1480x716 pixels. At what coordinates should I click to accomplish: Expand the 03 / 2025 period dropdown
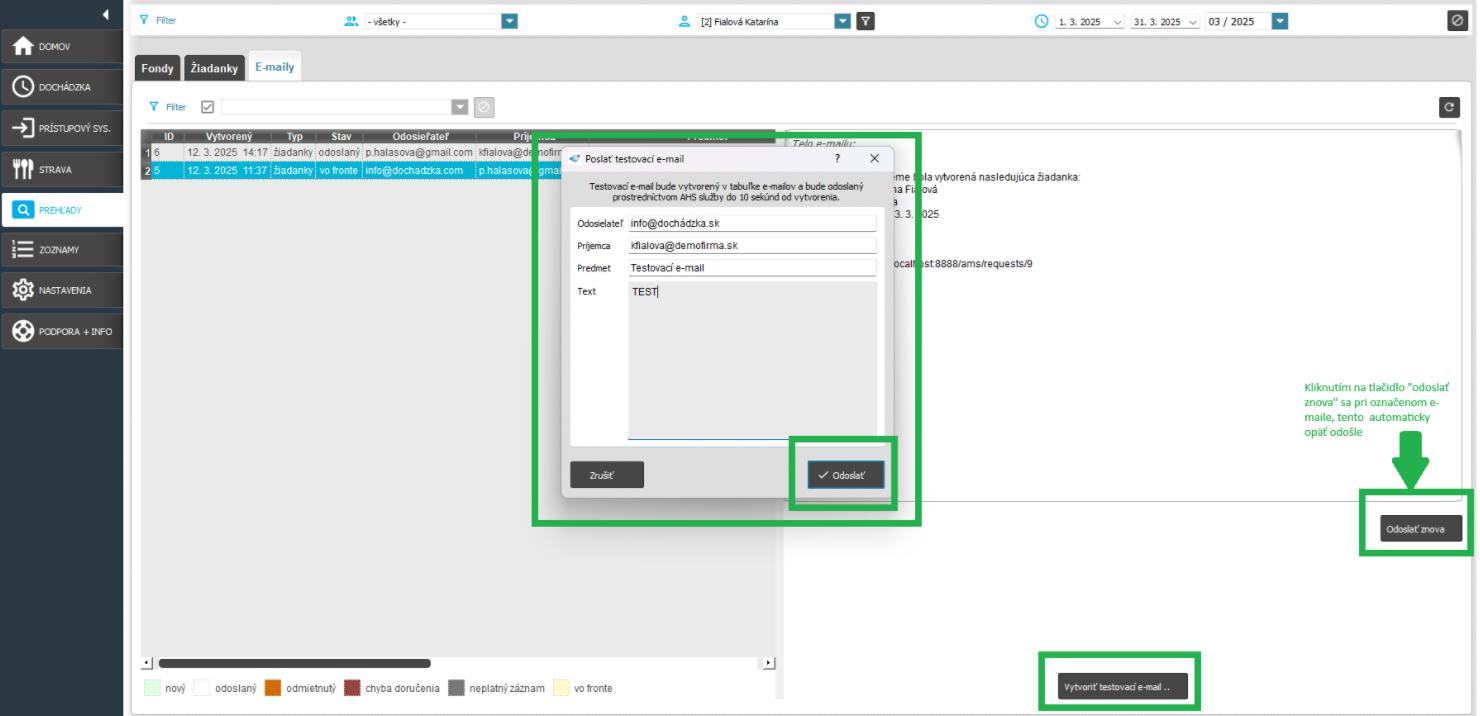(x=1279, y=21)
